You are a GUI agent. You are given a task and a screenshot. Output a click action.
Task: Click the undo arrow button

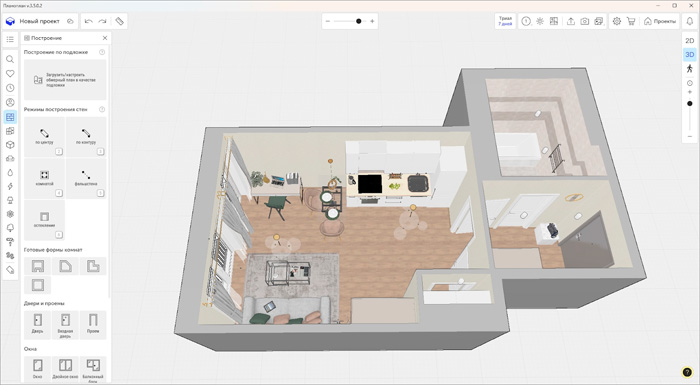pos(88,21)
